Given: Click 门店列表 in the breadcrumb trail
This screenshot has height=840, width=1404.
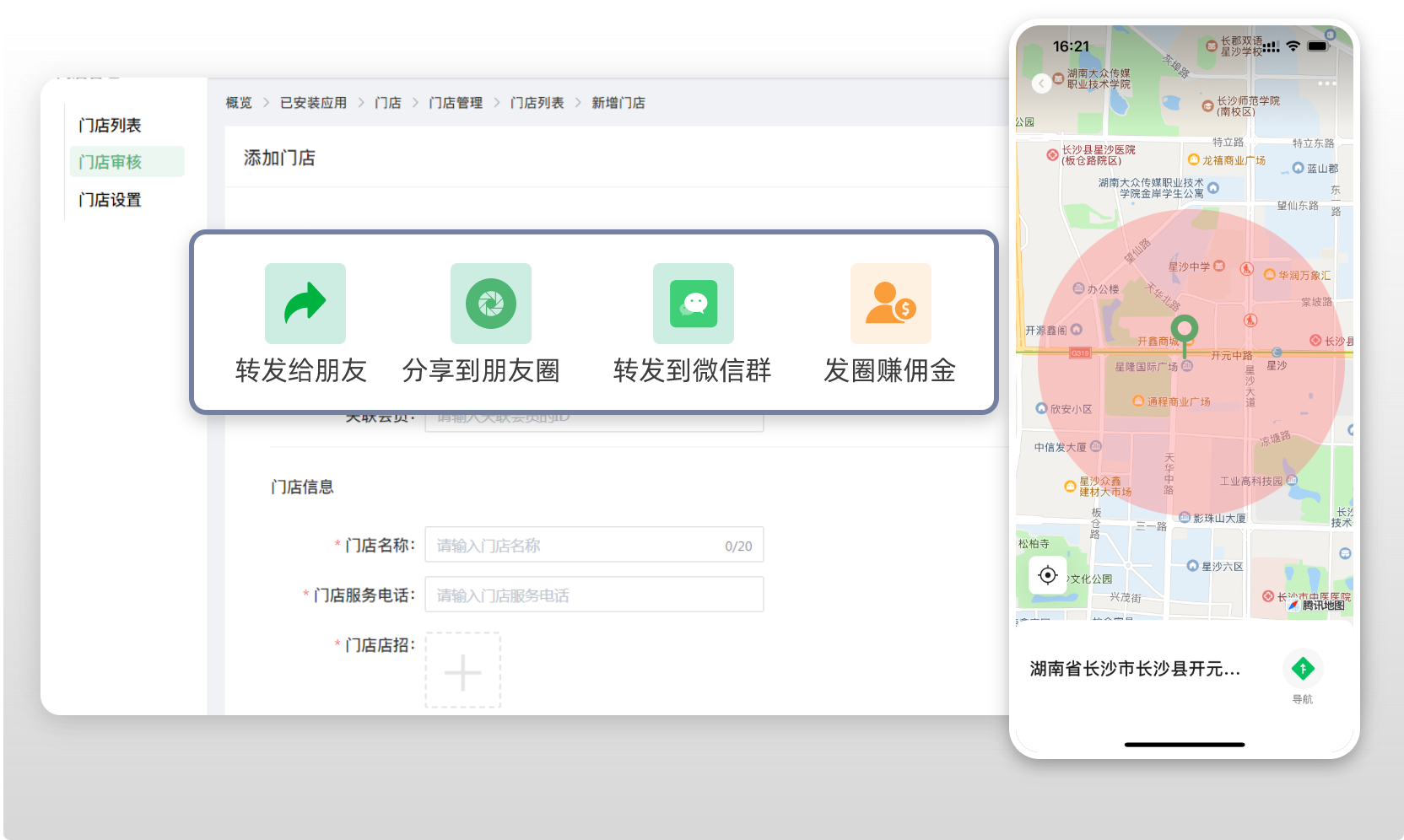Looking at the screenshot, I should tap(537, 103).
